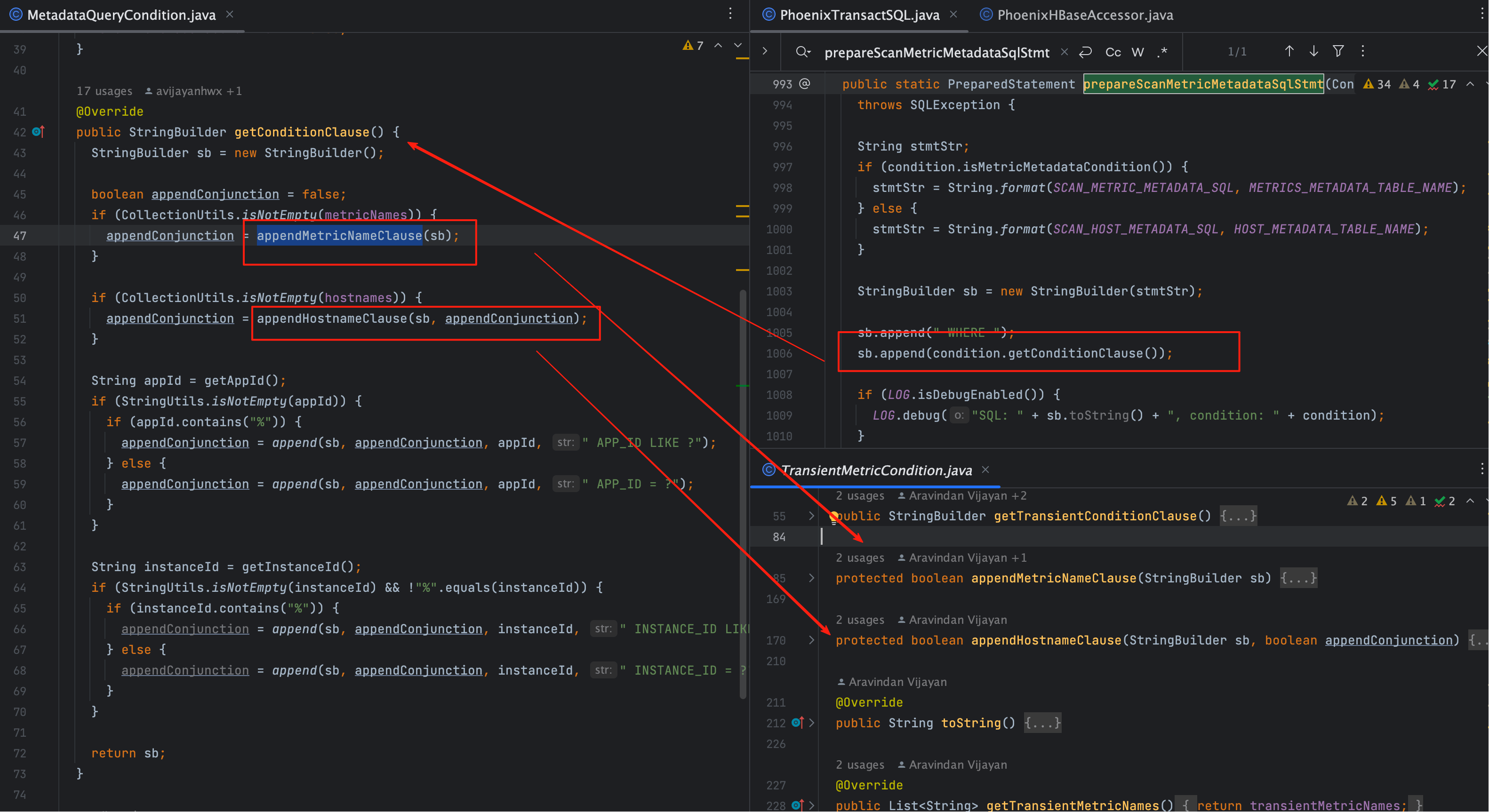Switch to PhoenixTransactSQL.java tab

859,15
